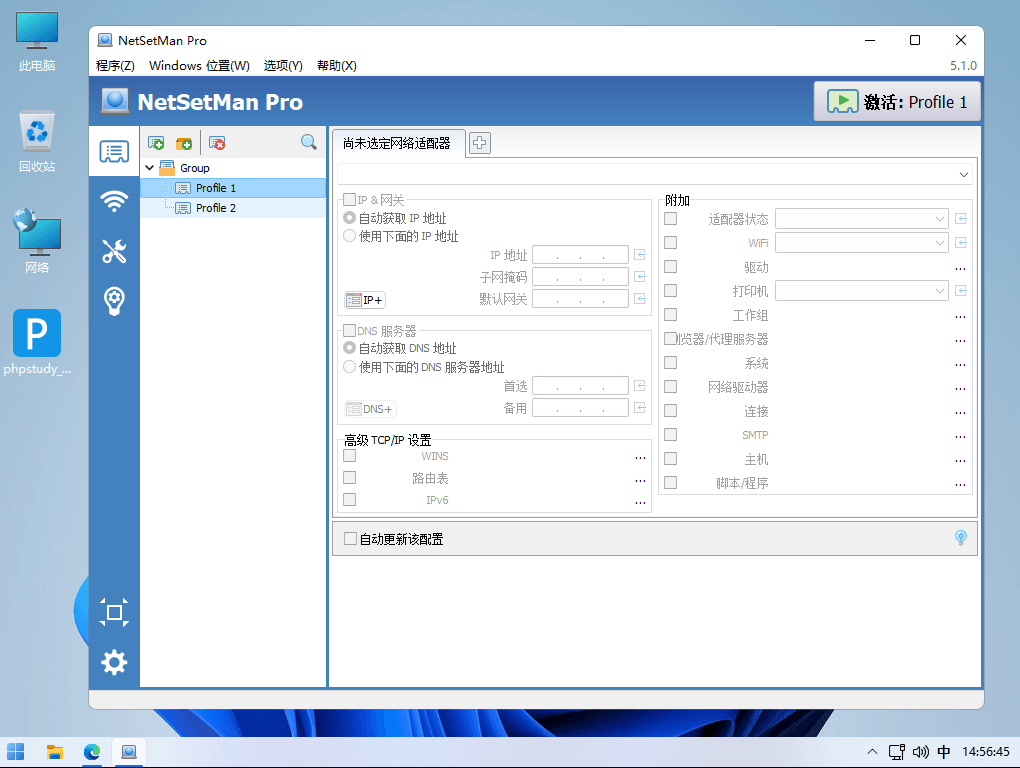Screen dimensions: 1020x768
Task: Get current default gateway arrow icon
Action: [x=640, y=298]
